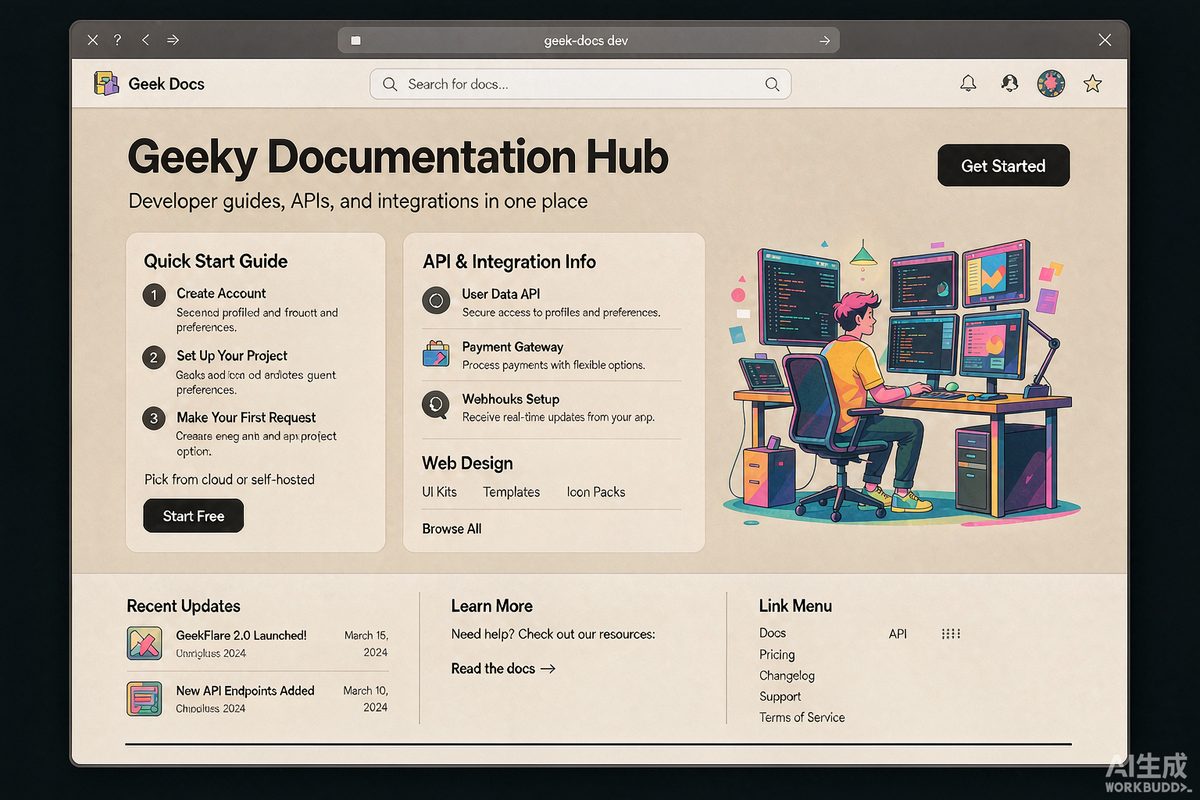Image resolution: width=1200 pixels, height=800 pixels.
Task: Open the UI Kits link
Action: click(440, 492)
